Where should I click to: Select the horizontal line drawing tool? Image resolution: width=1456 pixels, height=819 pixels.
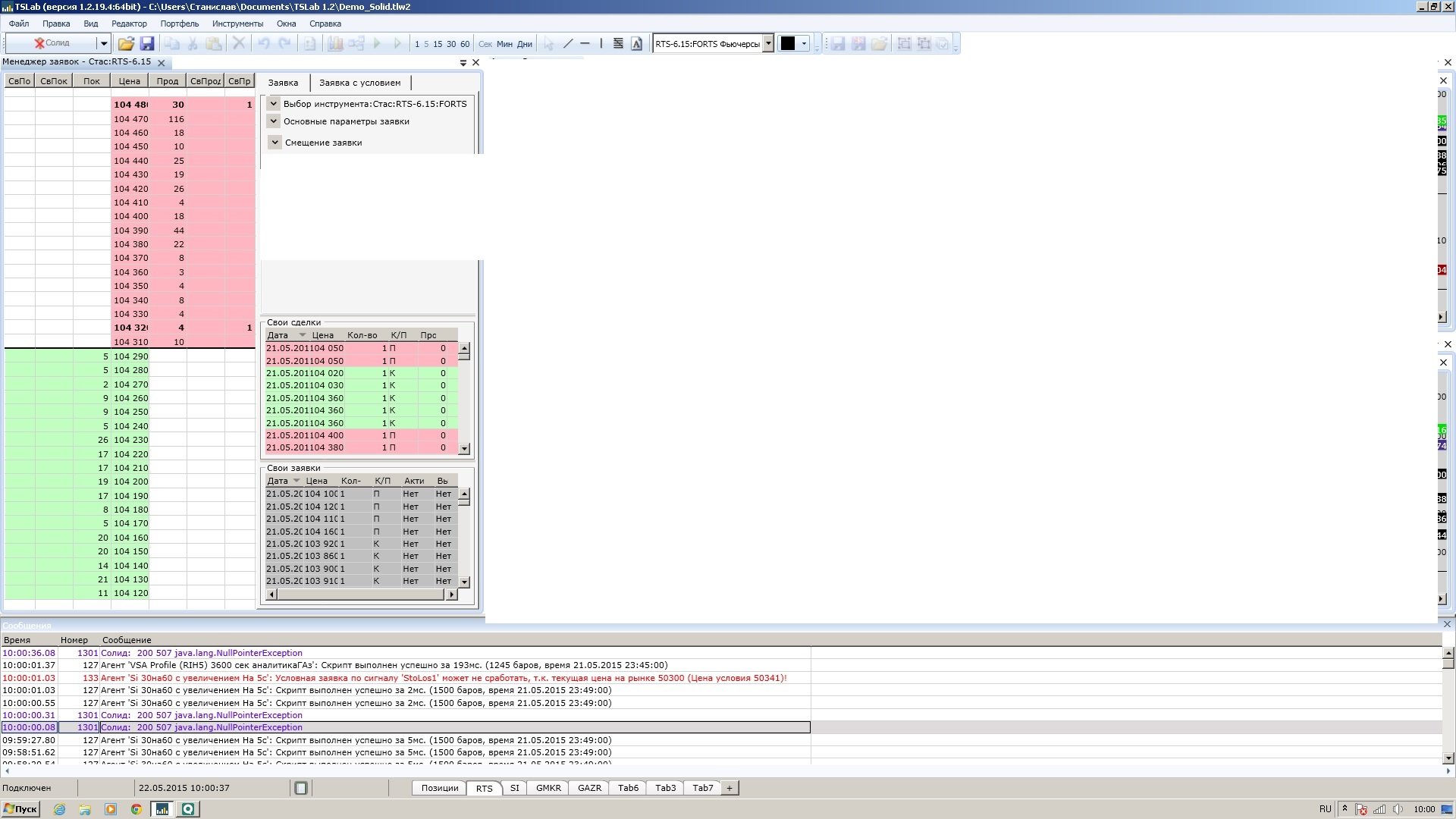pos(585,44)
